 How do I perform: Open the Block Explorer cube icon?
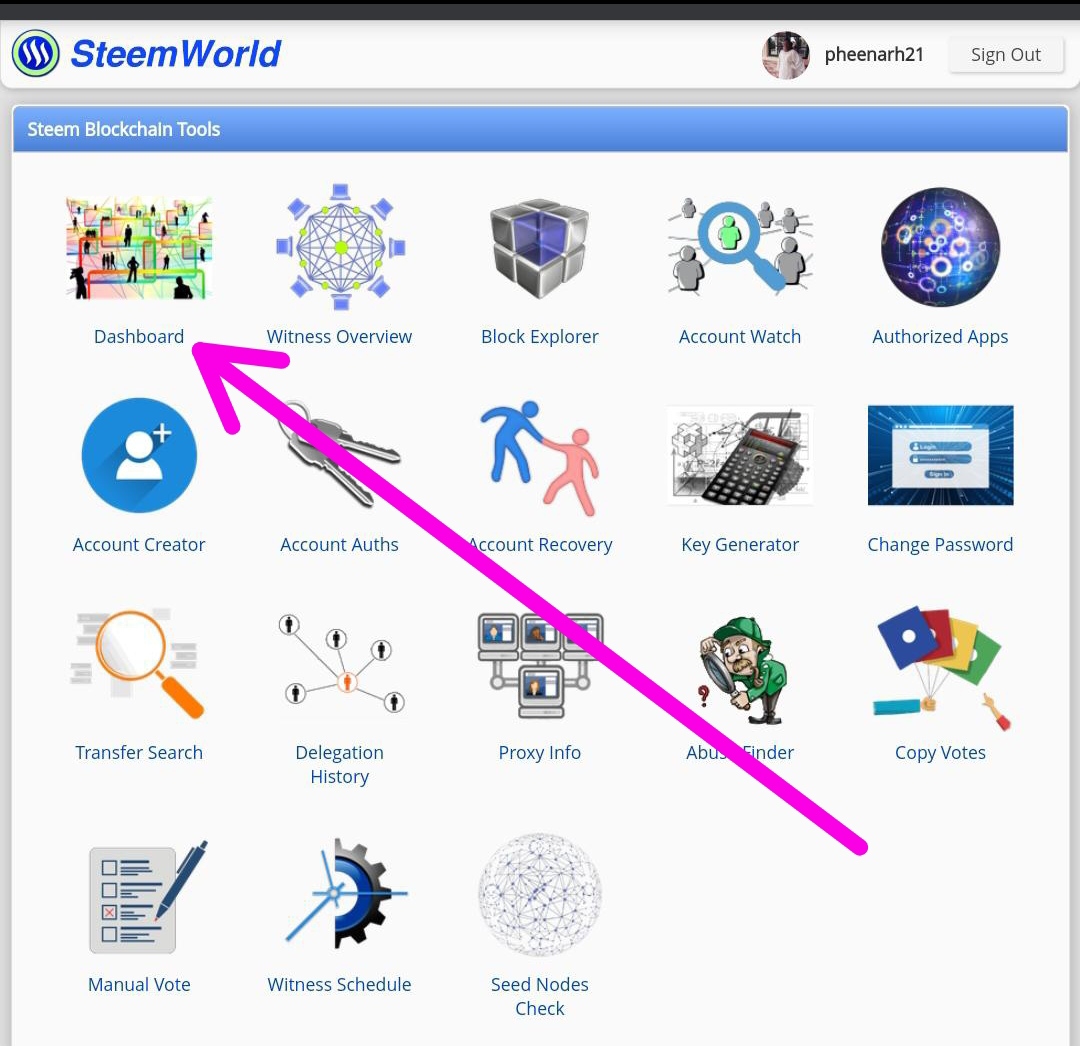540,248
